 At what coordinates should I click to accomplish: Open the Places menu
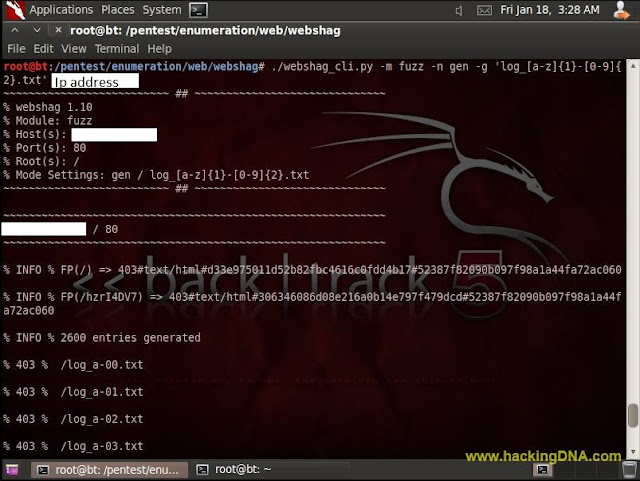tap(118, 10)
